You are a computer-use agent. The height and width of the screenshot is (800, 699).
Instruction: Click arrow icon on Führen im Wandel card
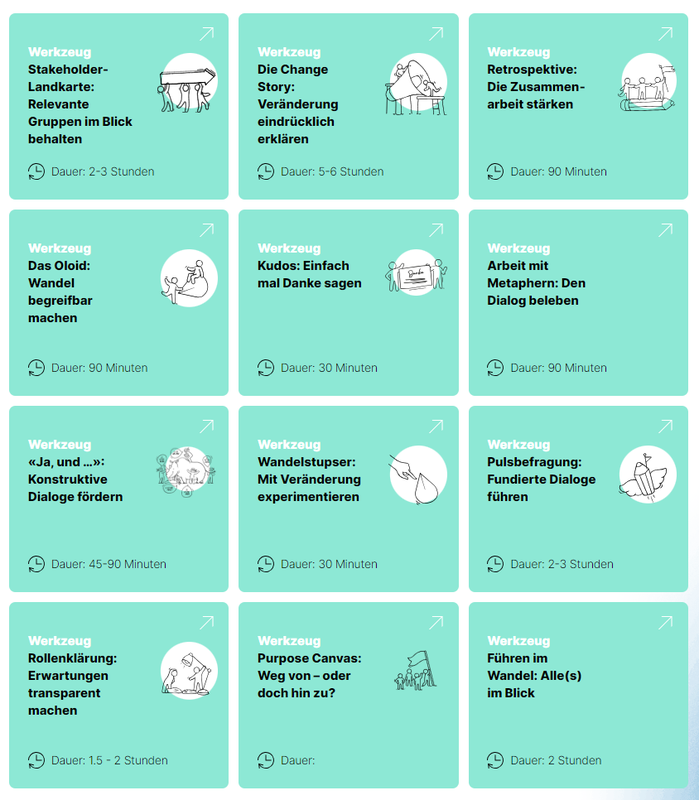point(666,622)
